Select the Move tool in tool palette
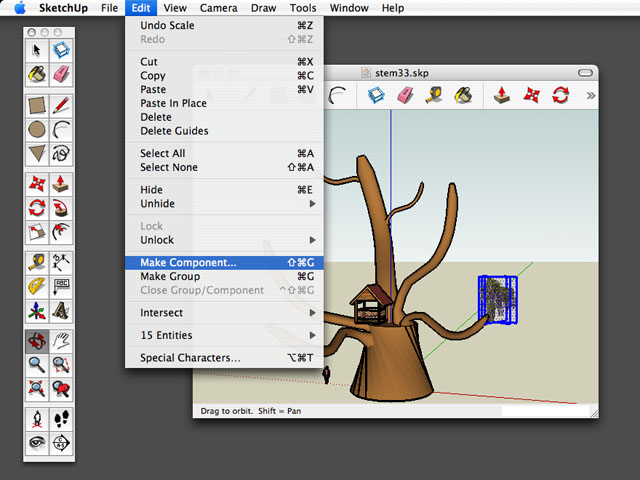Screen dimensions: 640x480 [37, 184]
